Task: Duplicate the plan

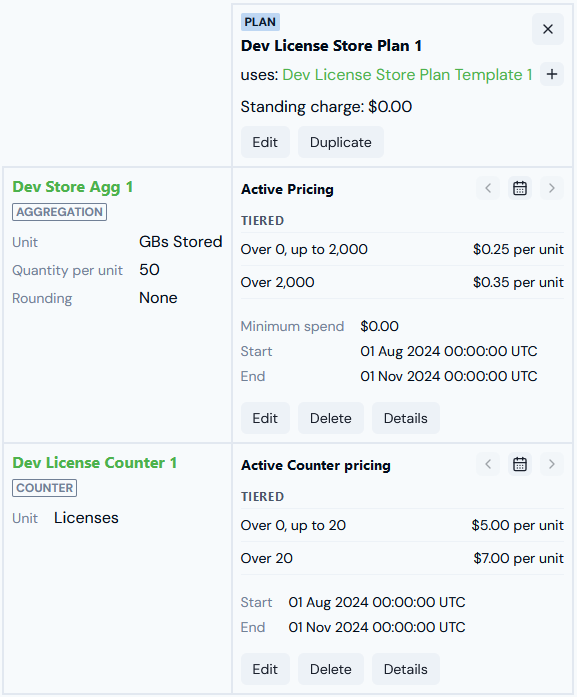Action: (x=341, y=142)
